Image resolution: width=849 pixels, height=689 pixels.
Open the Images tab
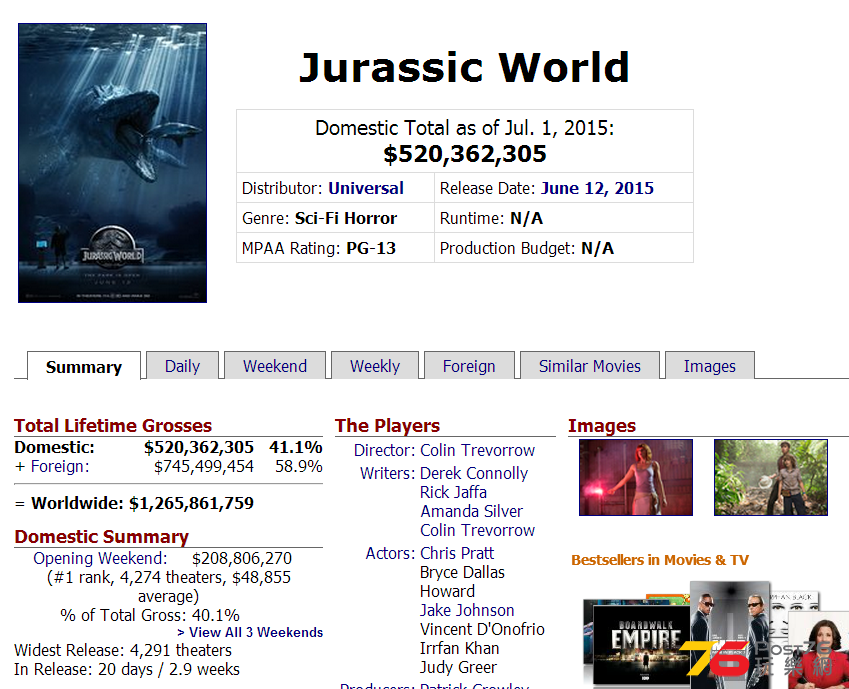point(709,366)
